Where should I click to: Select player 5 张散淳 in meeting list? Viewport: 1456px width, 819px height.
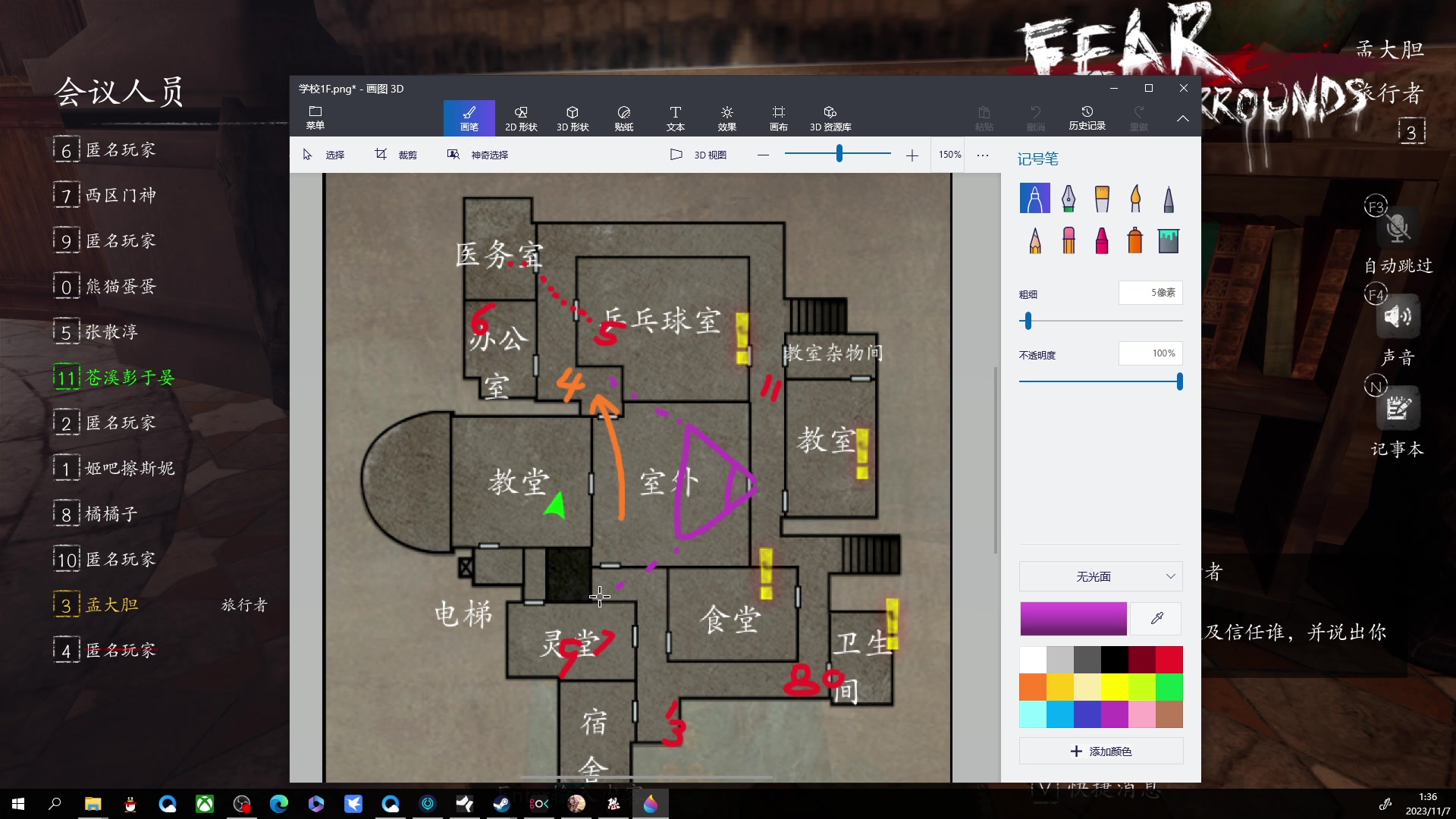tap(96, 332)
